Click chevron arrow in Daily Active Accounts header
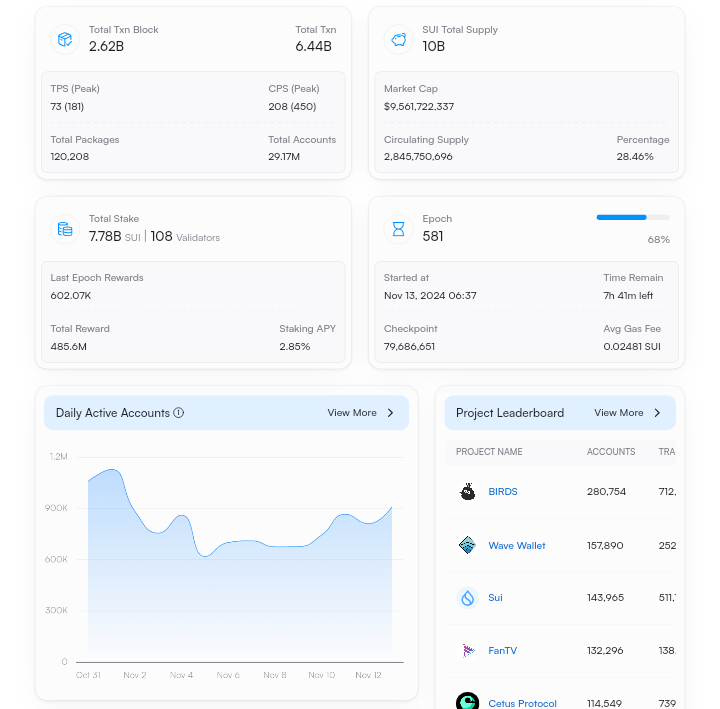The image size is (720, 709). coord(390,413)
